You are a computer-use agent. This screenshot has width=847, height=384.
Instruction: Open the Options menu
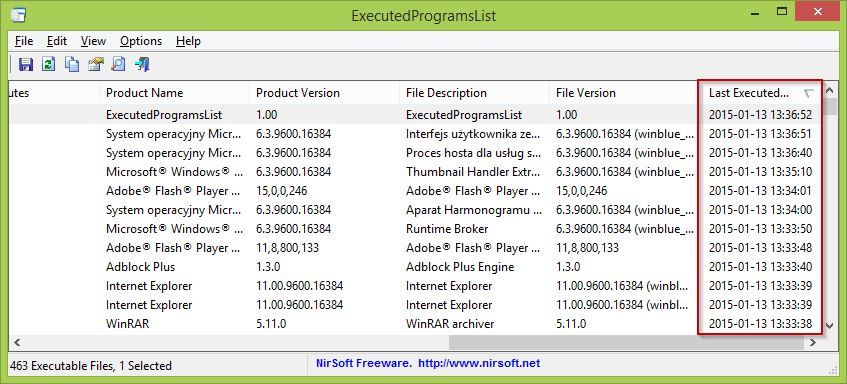pos(141,41)
